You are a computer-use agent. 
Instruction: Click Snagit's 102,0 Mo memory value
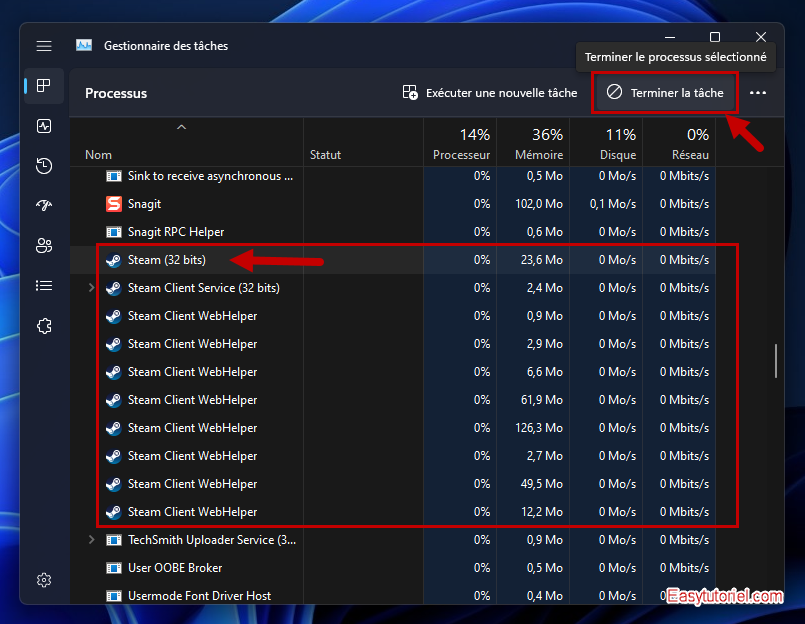(539, 204)
